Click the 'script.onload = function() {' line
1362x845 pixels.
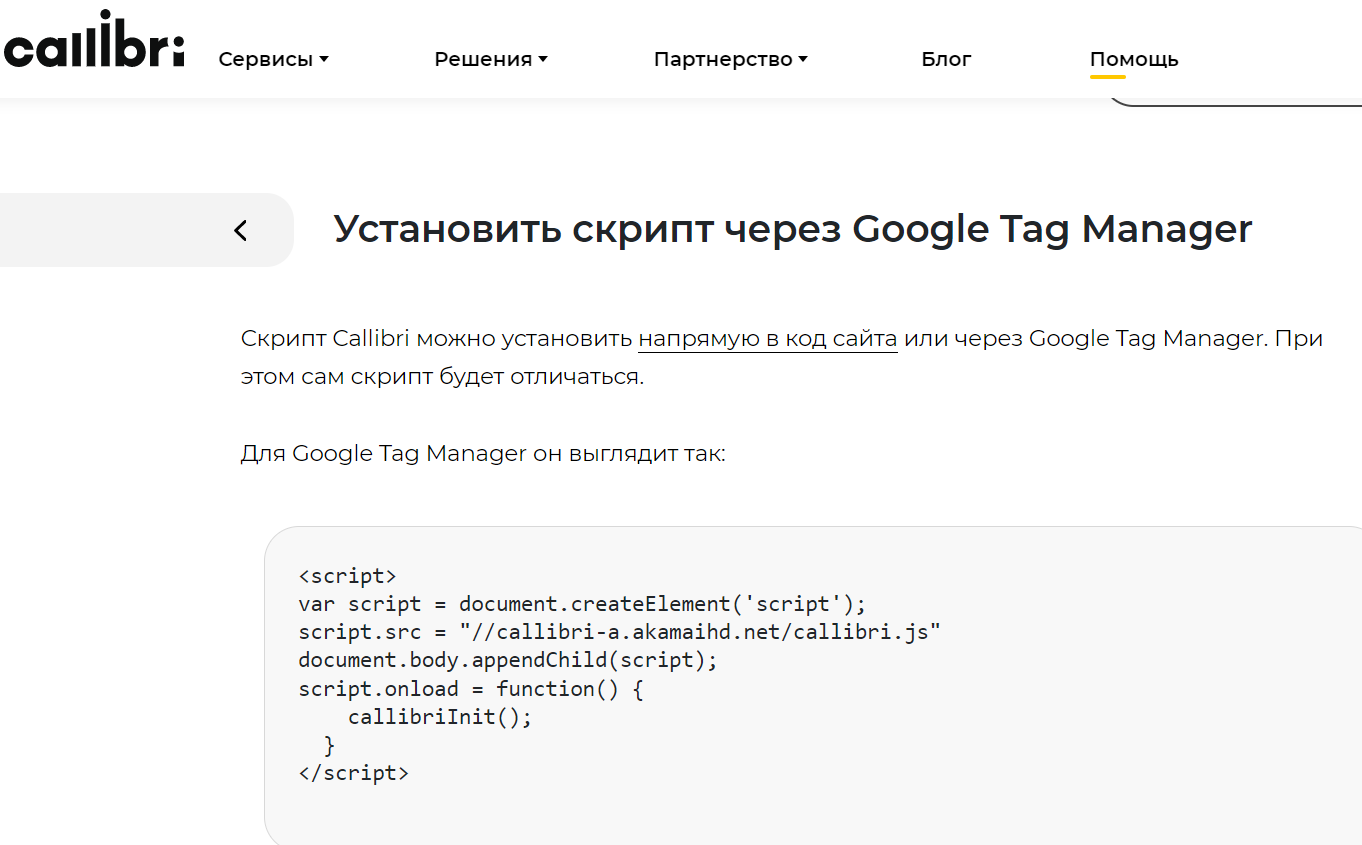[470, 689]
